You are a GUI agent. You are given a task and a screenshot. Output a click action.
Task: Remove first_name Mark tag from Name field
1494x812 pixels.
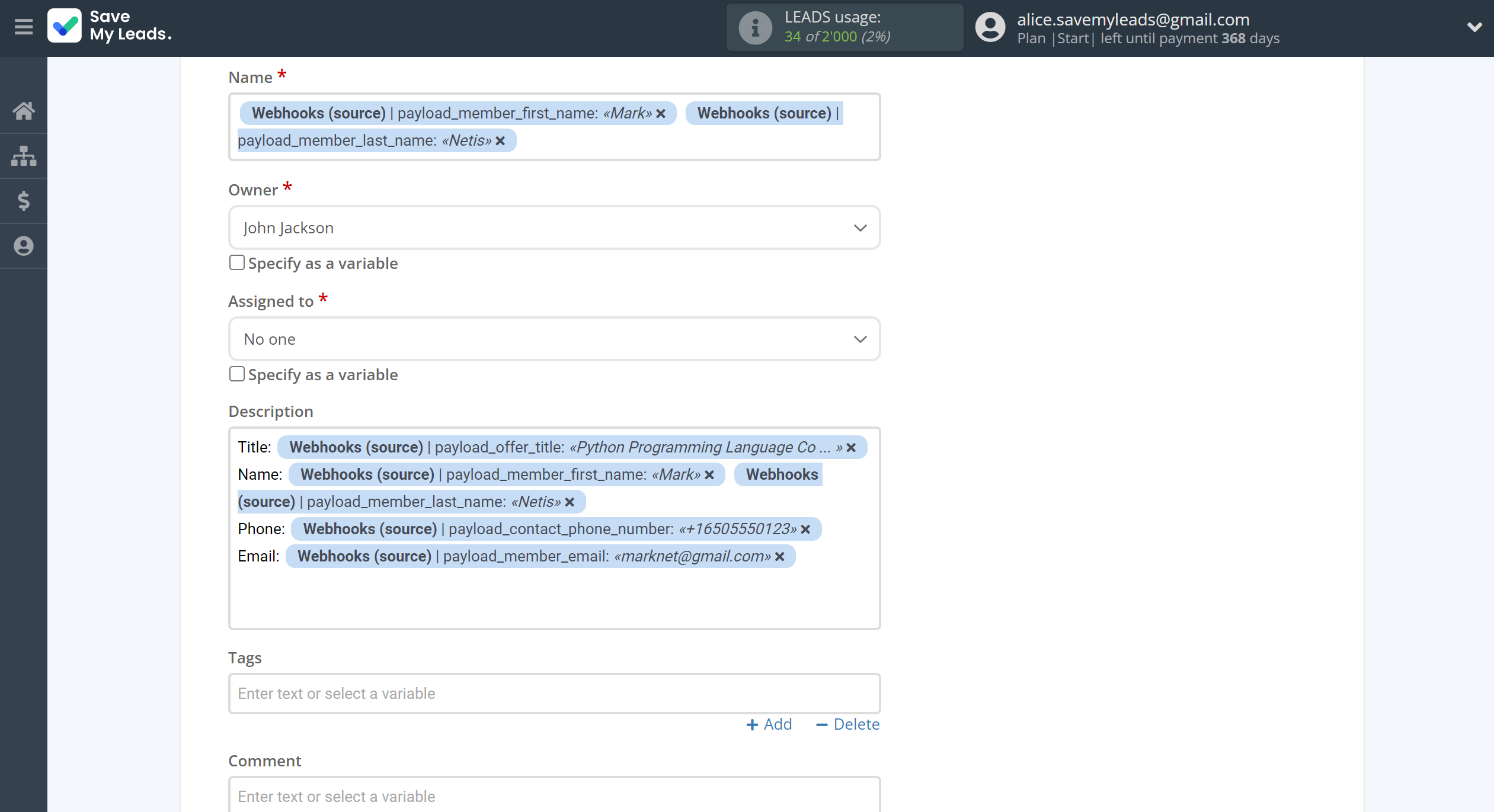click(661, 114)
